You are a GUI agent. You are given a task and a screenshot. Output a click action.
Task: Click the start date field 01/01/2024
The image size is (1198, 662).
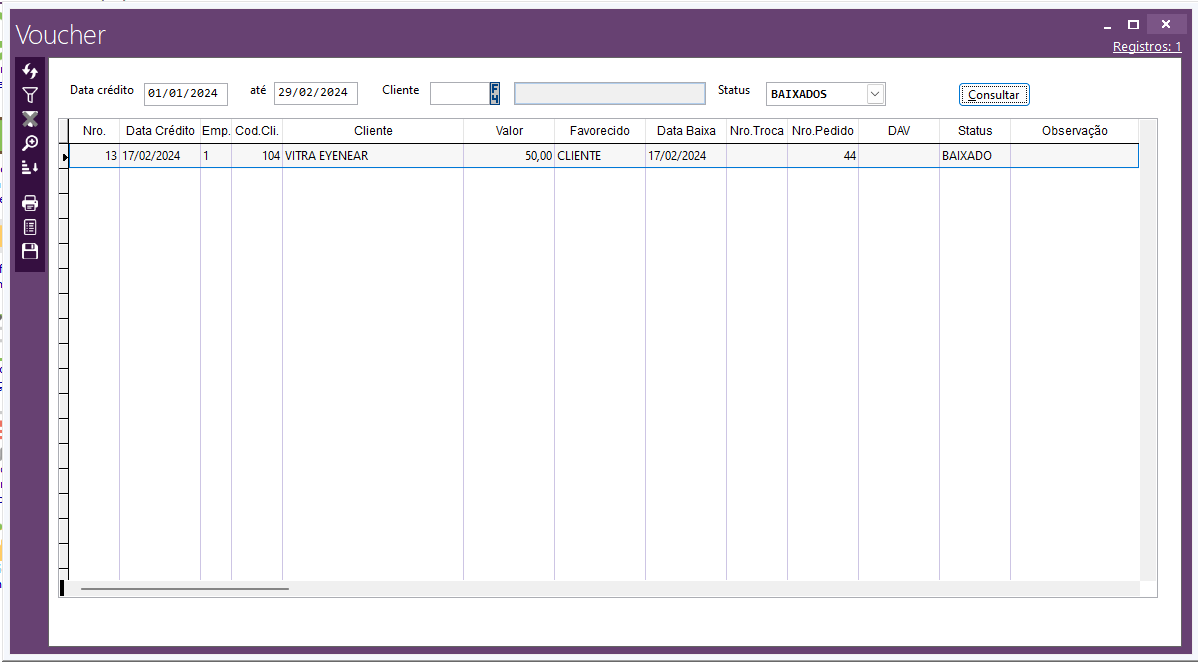[185, 94]
